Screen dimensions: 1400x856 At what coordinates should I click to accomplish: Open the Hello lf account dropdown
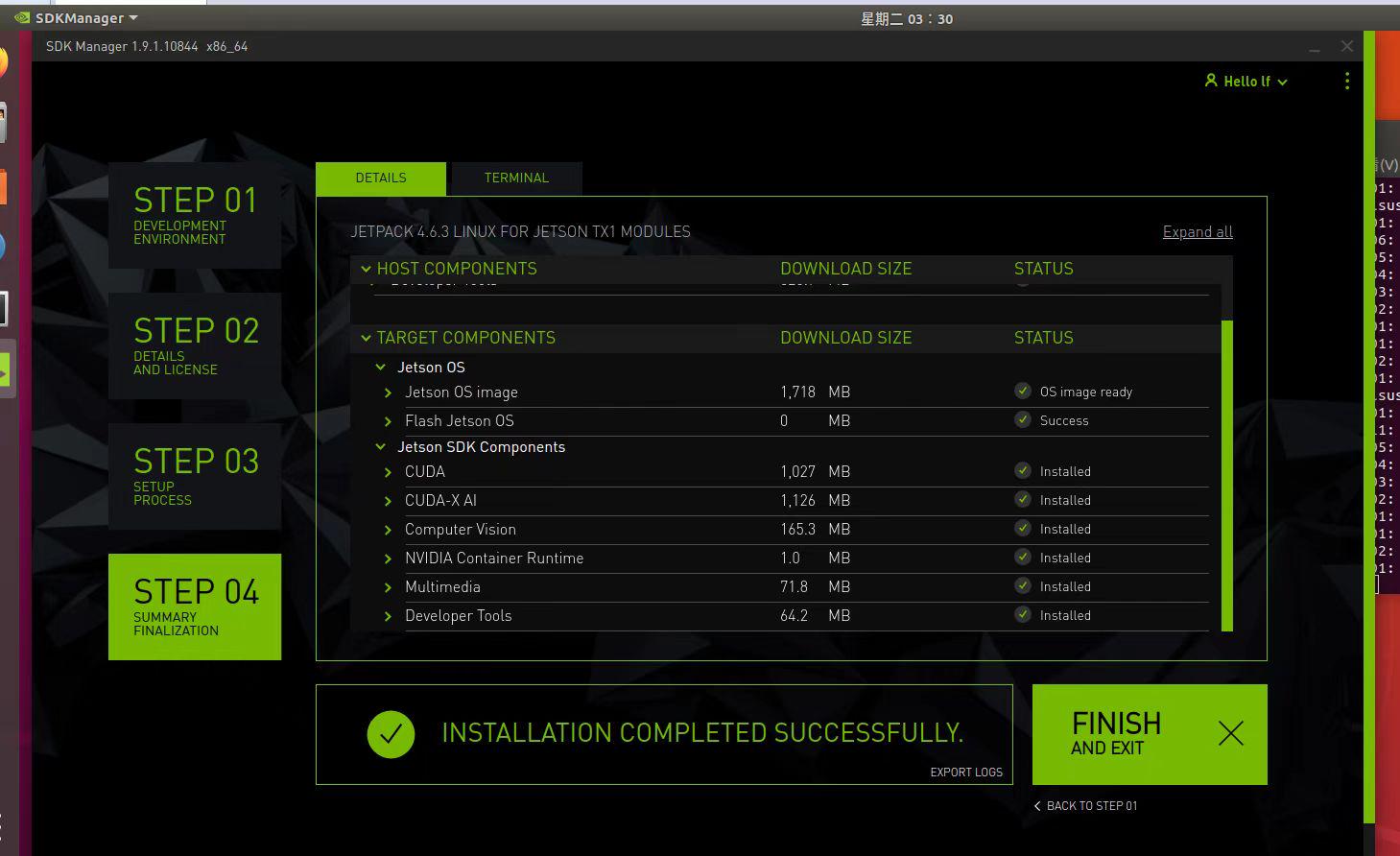[x=1246, y=82]
